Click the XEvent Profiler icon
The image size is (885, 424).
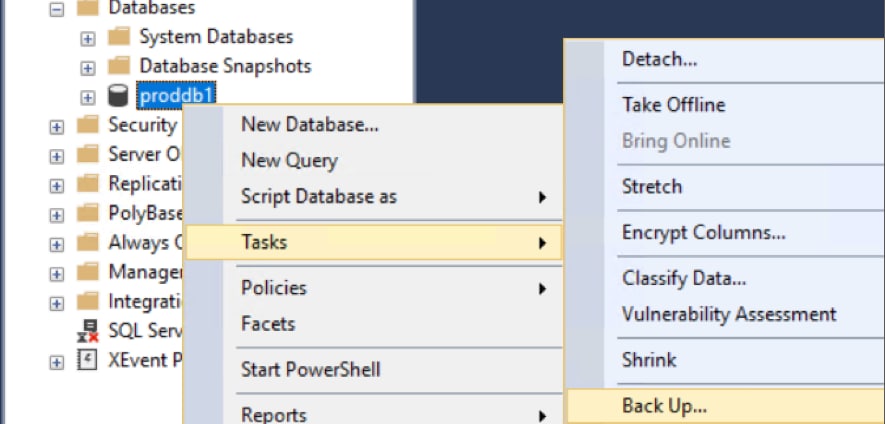tap(89, 360)
